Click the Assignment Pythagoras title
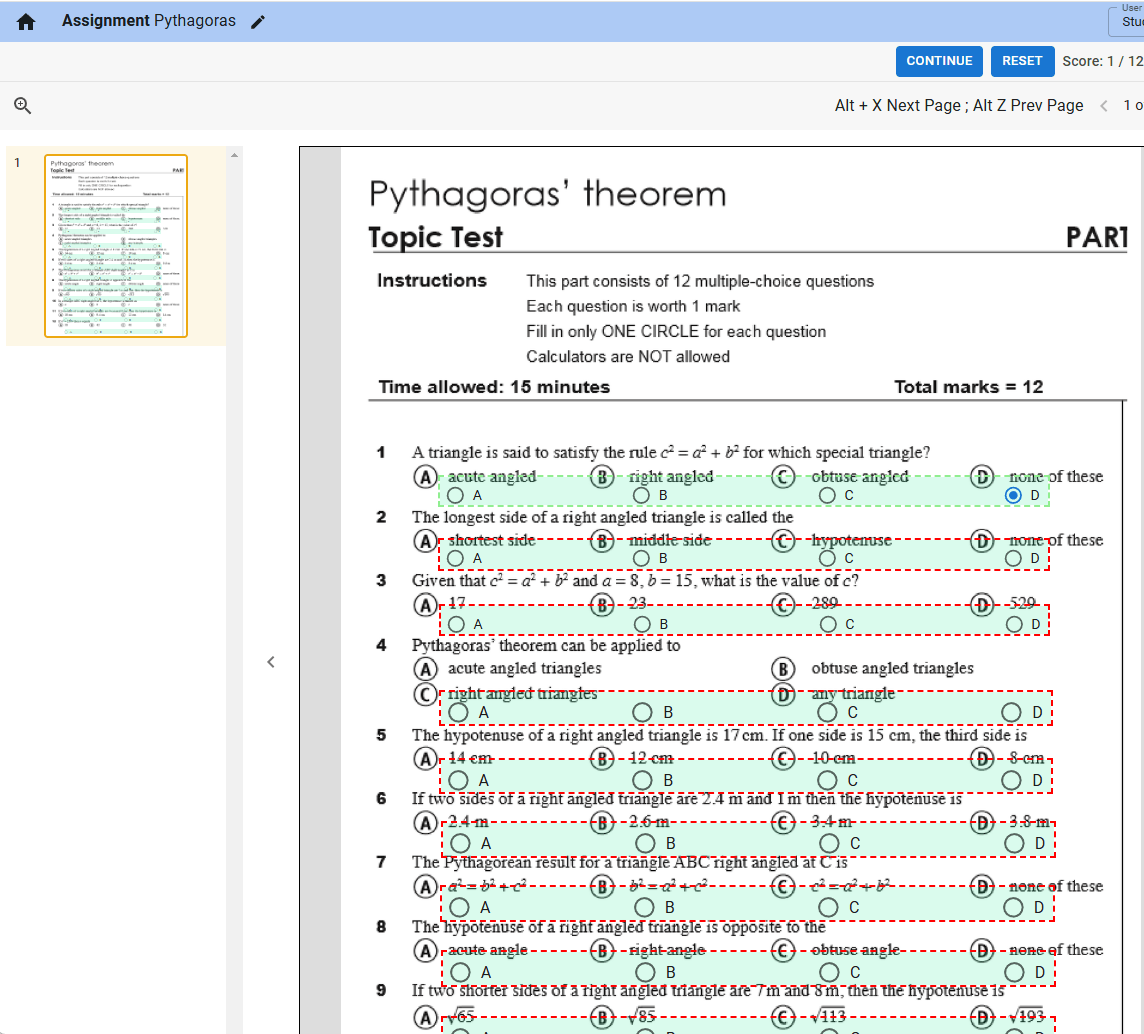The image size is (1144, 1034). click(x=149, y=21)
